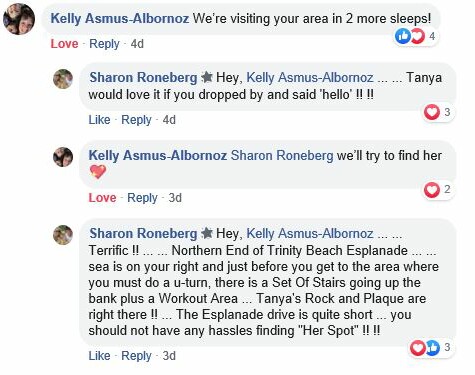Open Kelly's profile picture on top comment
This screenshot has width=475, height=375.
19,19
